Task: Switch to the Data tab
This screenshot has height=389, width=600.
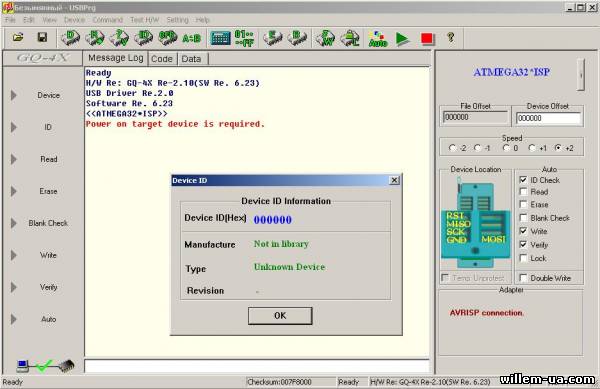Action: click(191, 59)
